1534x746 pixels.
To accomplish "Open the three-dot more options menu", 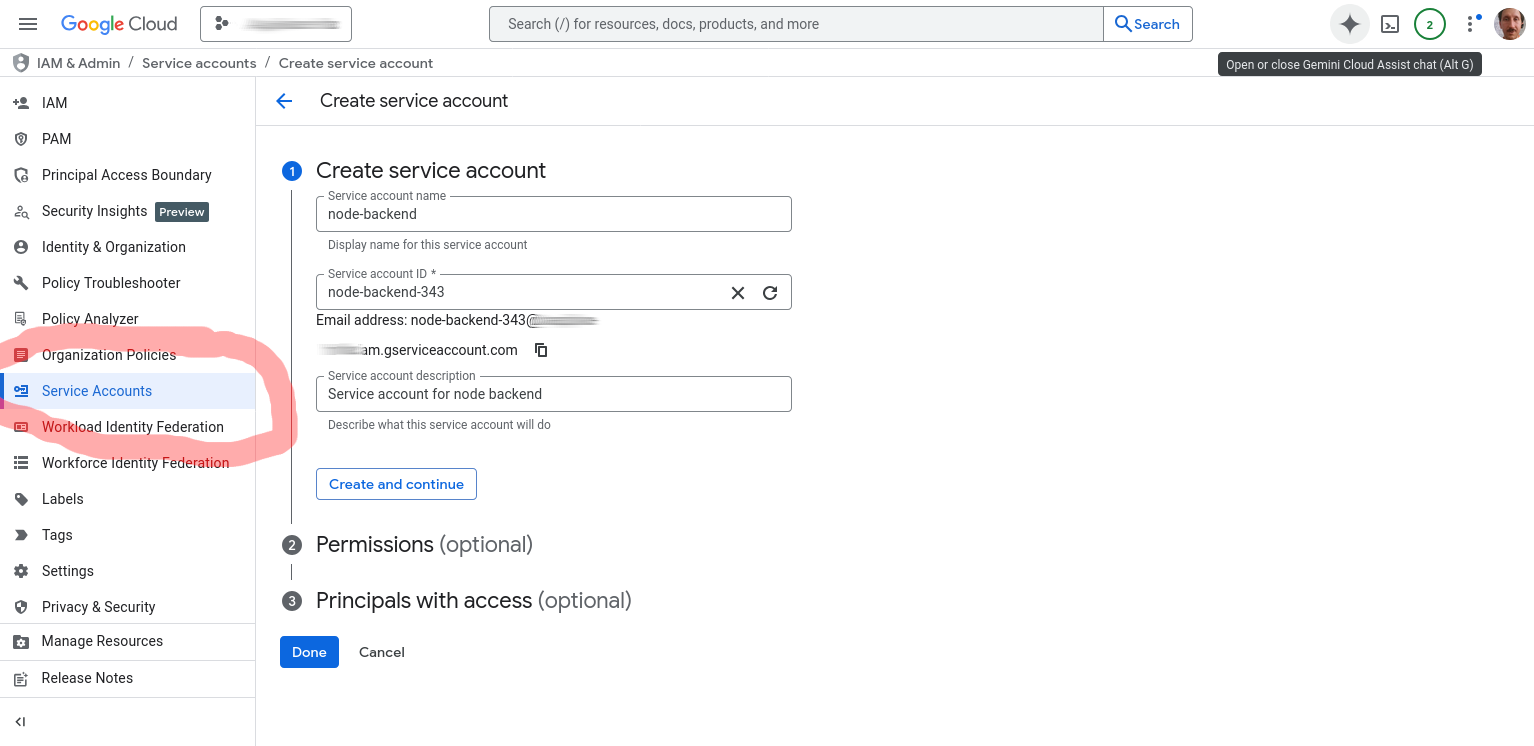I will pos(1470,24).
